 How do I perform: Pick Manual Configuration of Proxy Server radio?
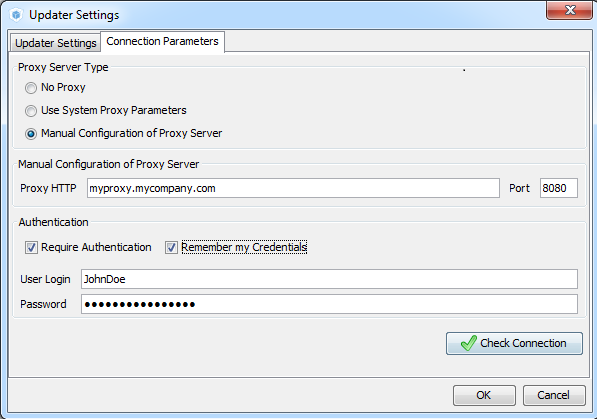(x=31, y=134)
